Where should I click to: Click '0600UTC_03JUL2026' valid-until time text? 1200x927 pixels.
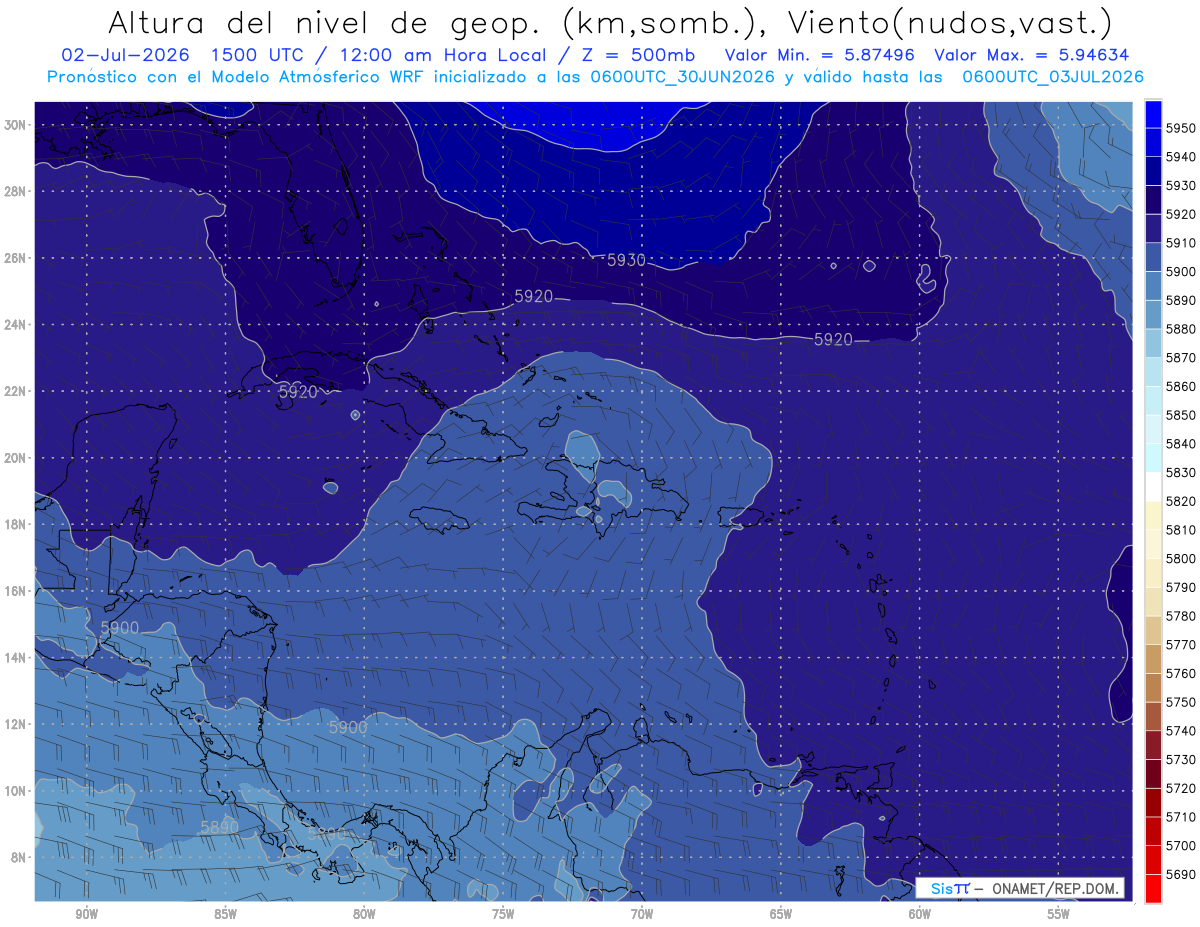pyautogui.click(x=1052, y=77)
